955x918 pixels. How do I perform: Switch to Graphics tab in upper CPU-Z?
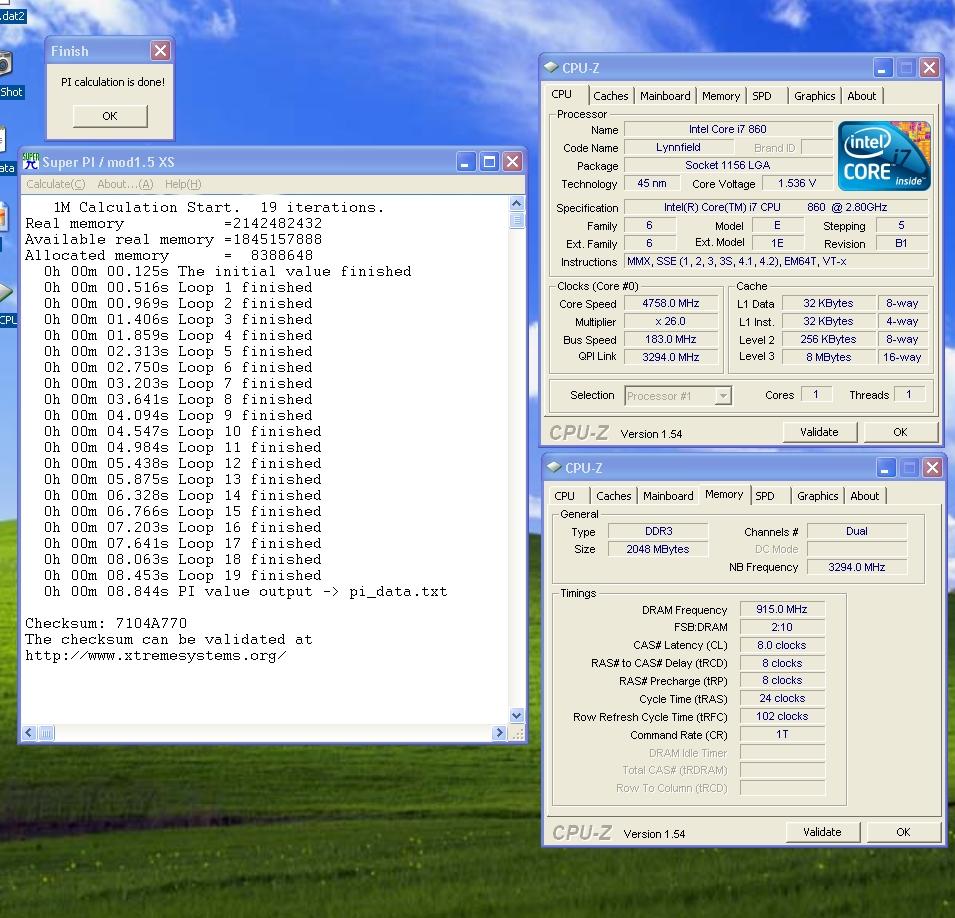814,96
